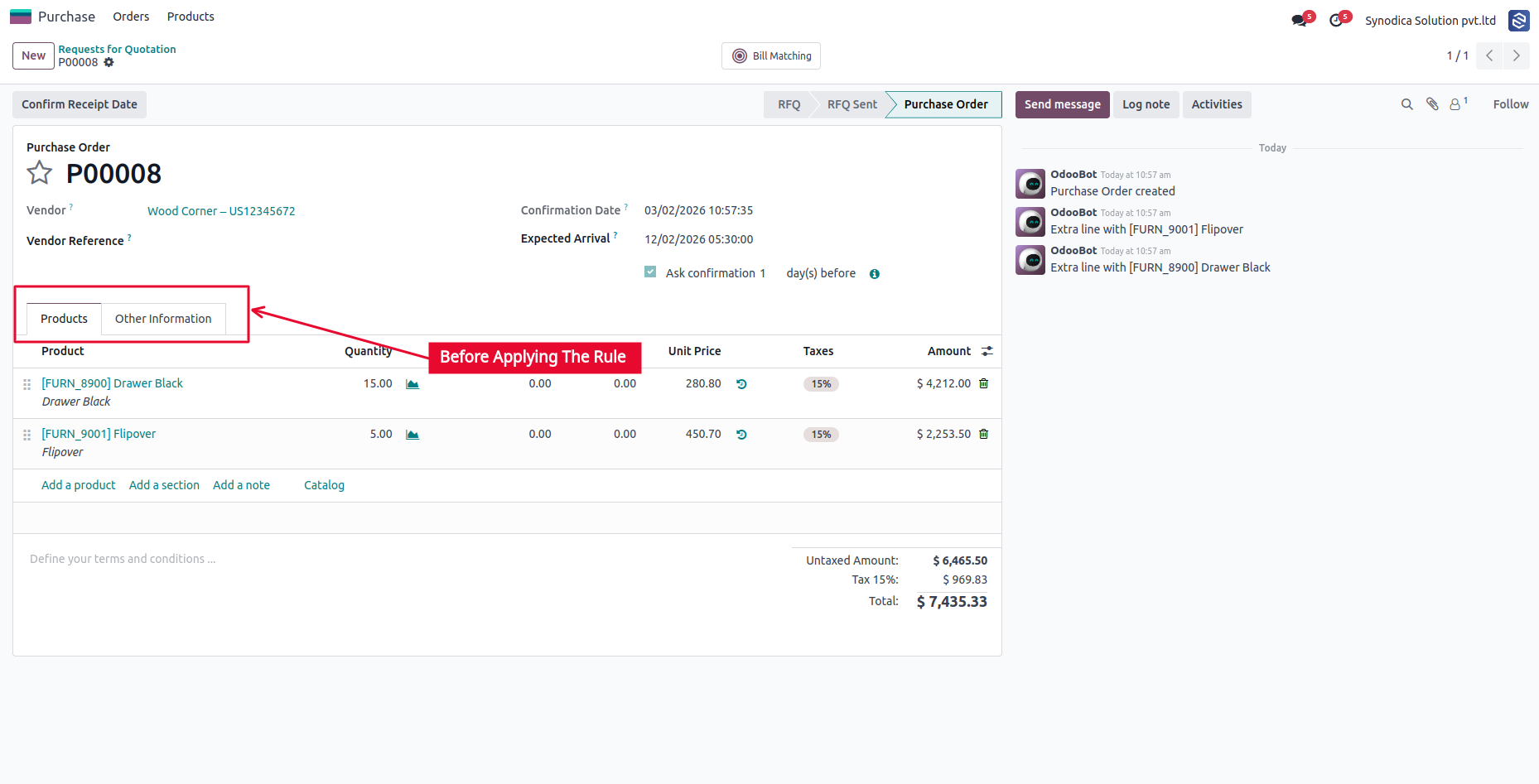Open [FURN_9001] Flipover product
Image resolution: width=1539 pixels, height=784 pixels.
pos(99,434)
